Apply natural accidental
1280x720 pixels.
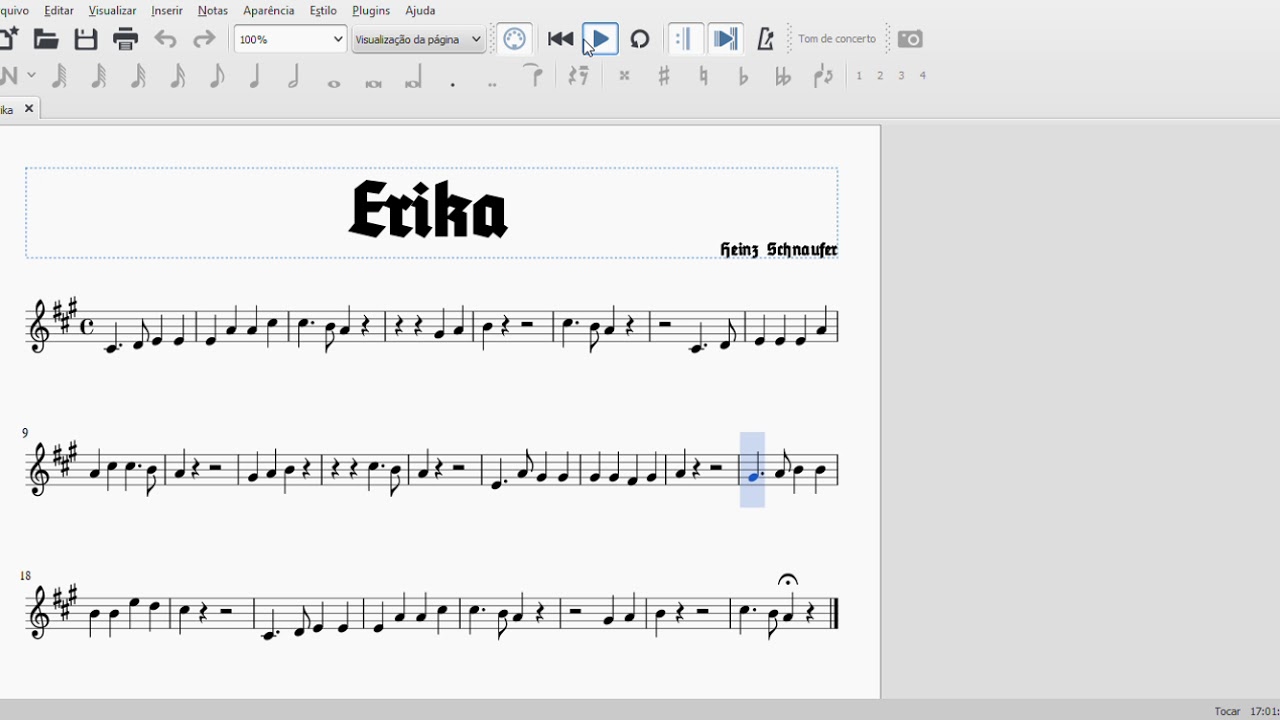tap(703, 76)
